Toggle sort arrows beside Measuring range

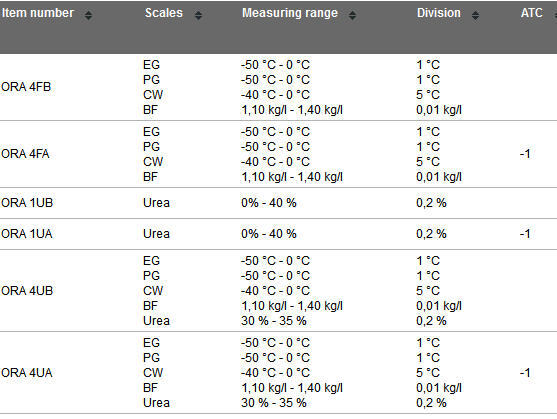[x=352, y=15]
